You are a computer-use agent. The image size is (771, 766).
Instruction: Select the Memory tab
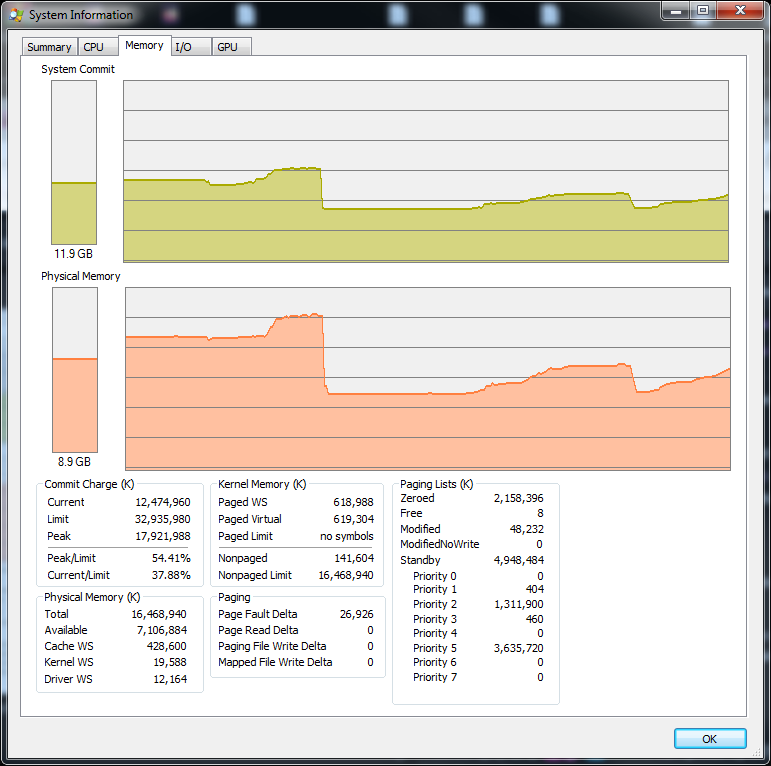click(145, 45)
